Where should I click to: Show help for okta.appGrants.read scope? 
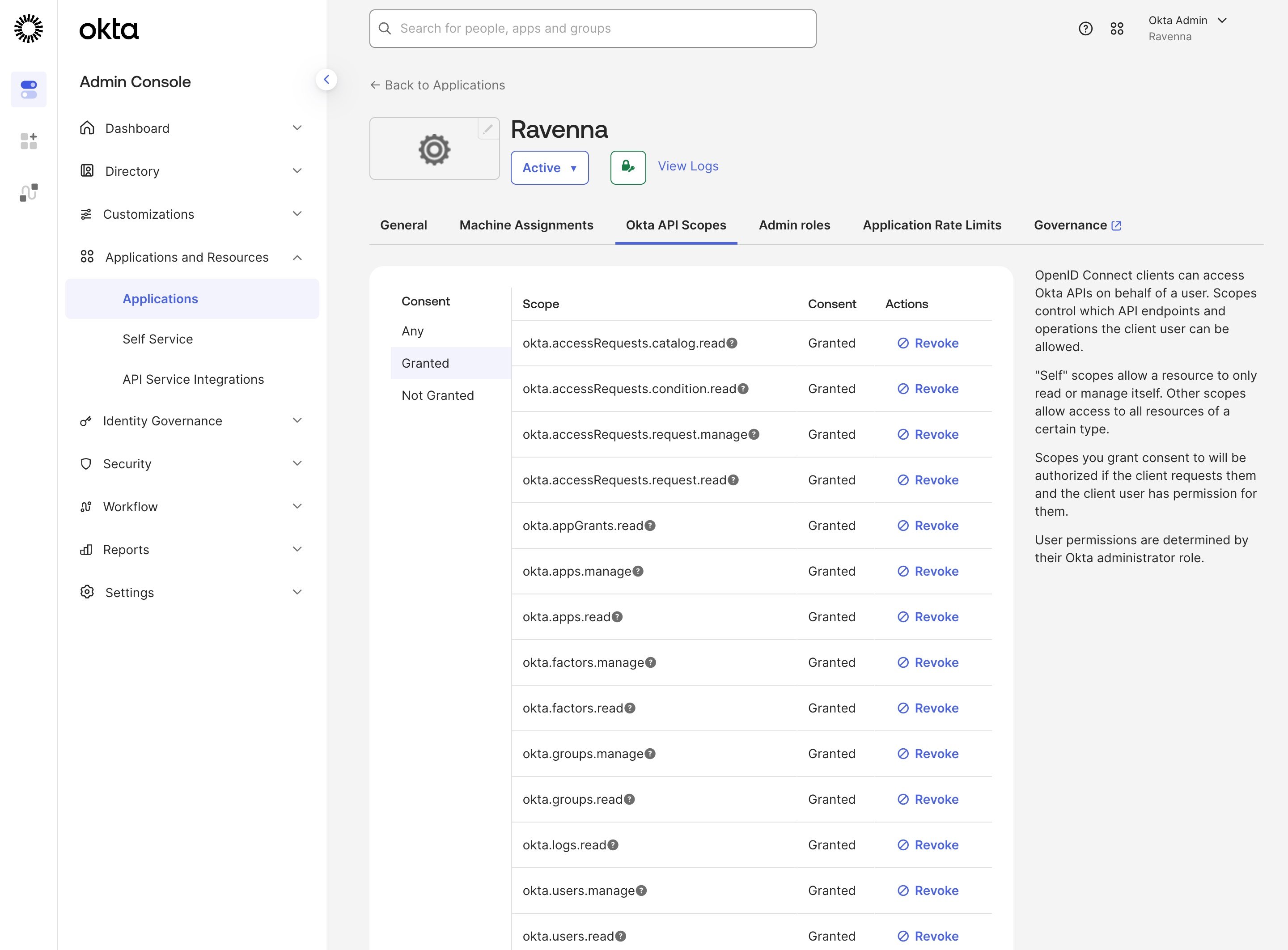[x=650, y=526]
